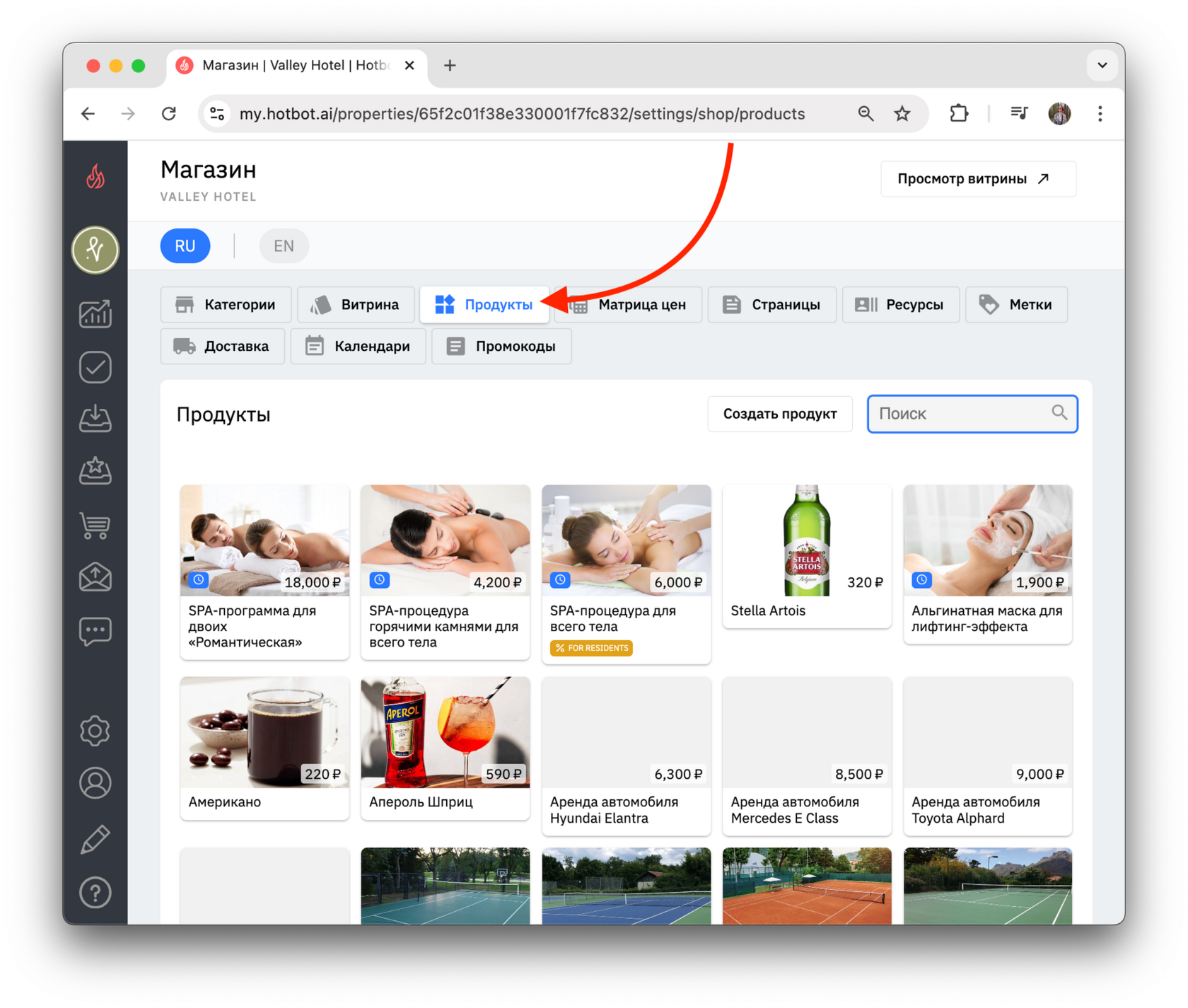Click the Hotbot flame logo in sidebar
Image resolution: width=1188 pixels, height=1008 pixels.
pyautogui.click(x=95, y=177)
